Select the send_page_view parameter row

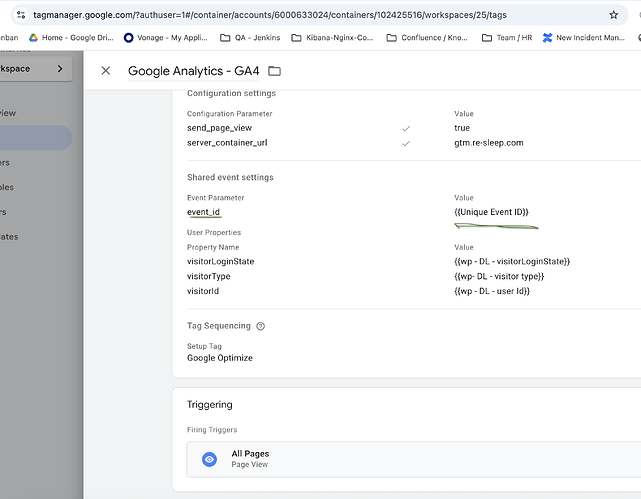[x=219, y=128]
